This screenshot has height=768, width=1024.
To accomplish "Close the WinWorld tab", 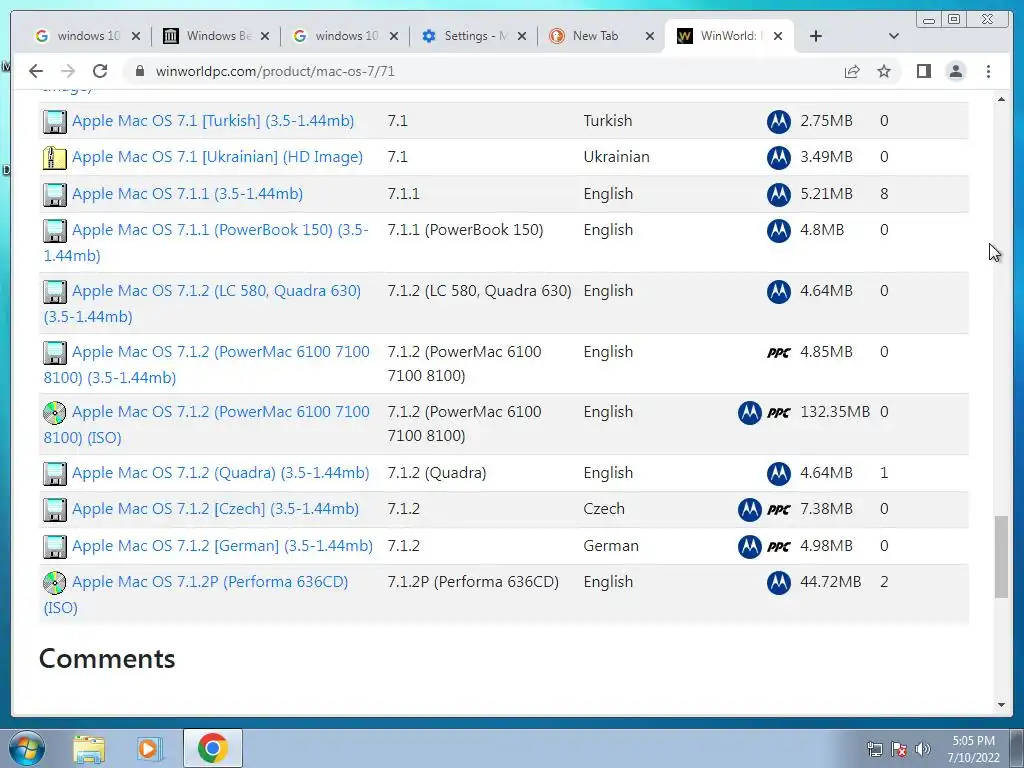I will click(778, 37).
